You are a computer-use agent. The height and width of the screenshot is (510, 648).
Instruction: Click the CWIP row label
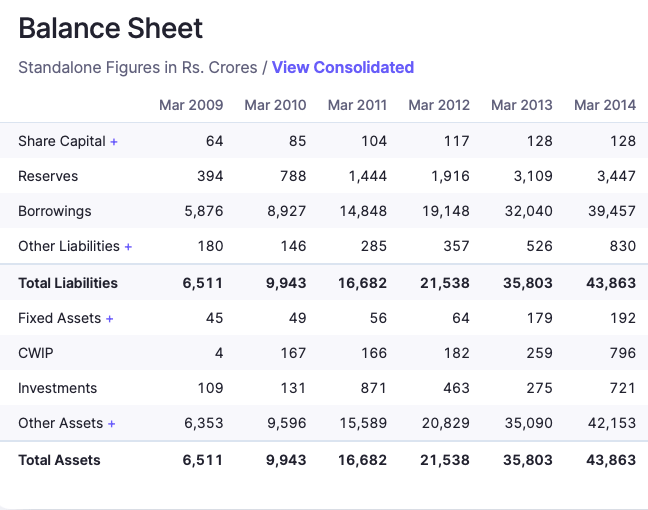(34, 353)
